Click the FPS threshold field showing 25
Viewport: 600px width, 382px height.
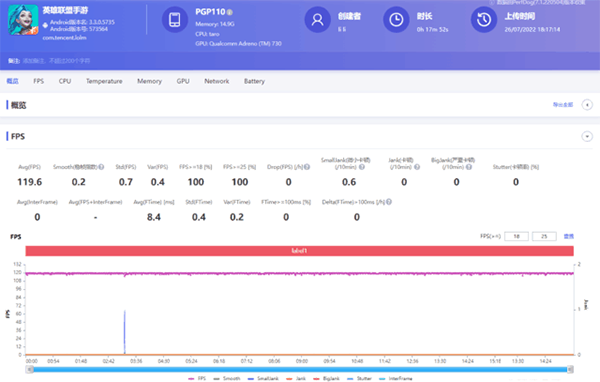tap(544, 236)
